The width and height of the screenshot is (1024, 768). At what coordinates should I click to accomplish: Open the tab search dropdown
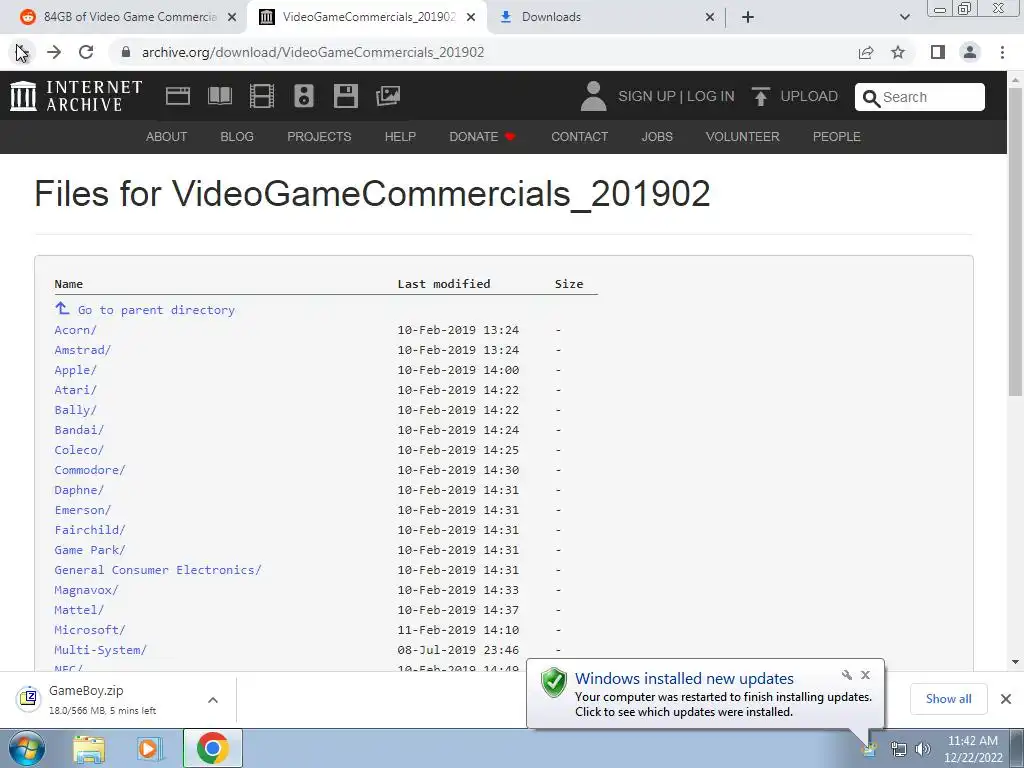(904, 17)
